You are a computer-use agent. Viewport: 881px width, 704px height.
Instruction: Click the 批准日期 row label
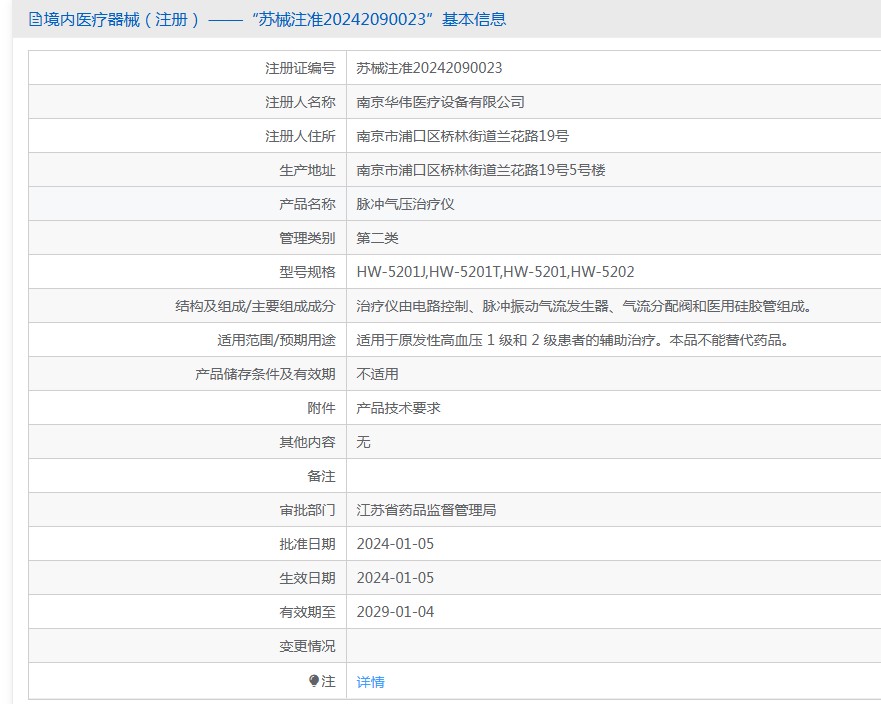tap(307, 544)
